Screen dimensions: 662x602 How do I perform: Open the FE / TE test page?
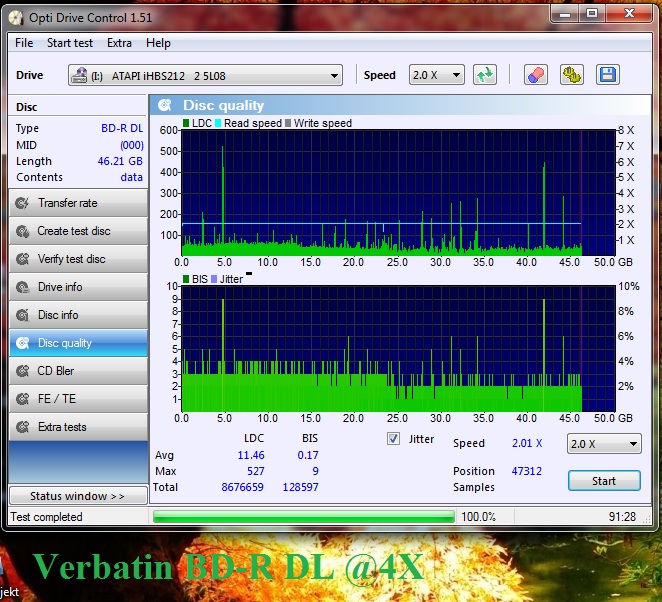(x=78, y=399)
